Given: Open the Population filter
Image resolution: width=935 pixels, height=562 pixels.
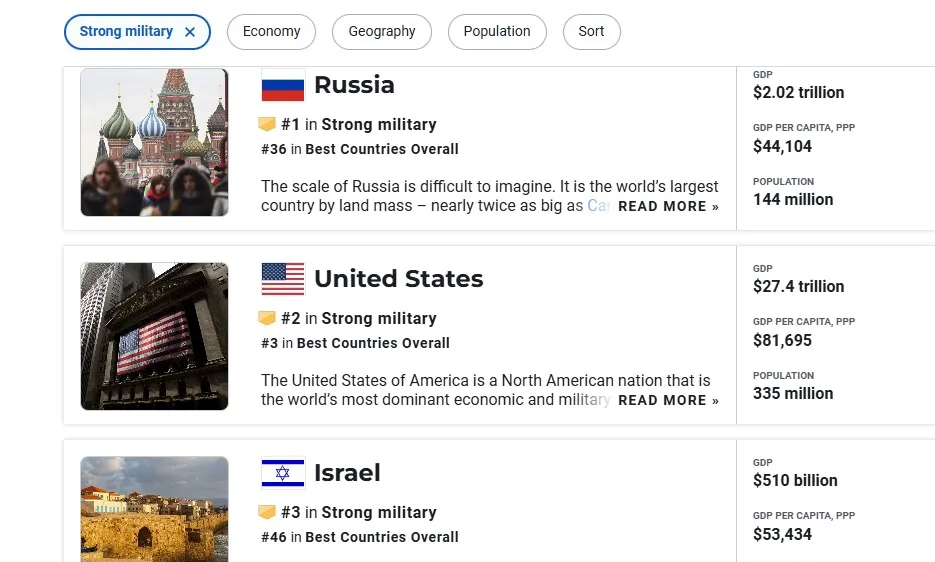Looking at the screenshot, I should pyautogui.click(x=497, y=32).
